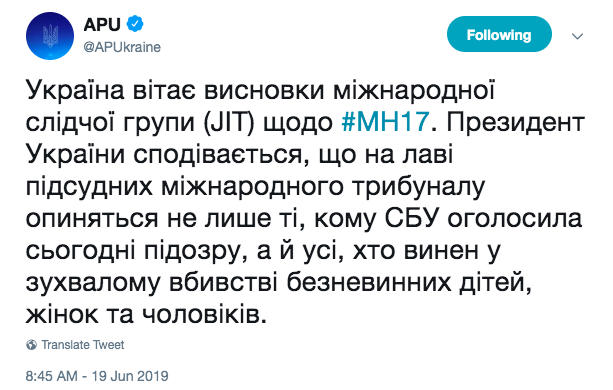Image resolution: width=613 pixels, height=390 pixels.
Task: Click the APU display name
Action: [102, 24]
